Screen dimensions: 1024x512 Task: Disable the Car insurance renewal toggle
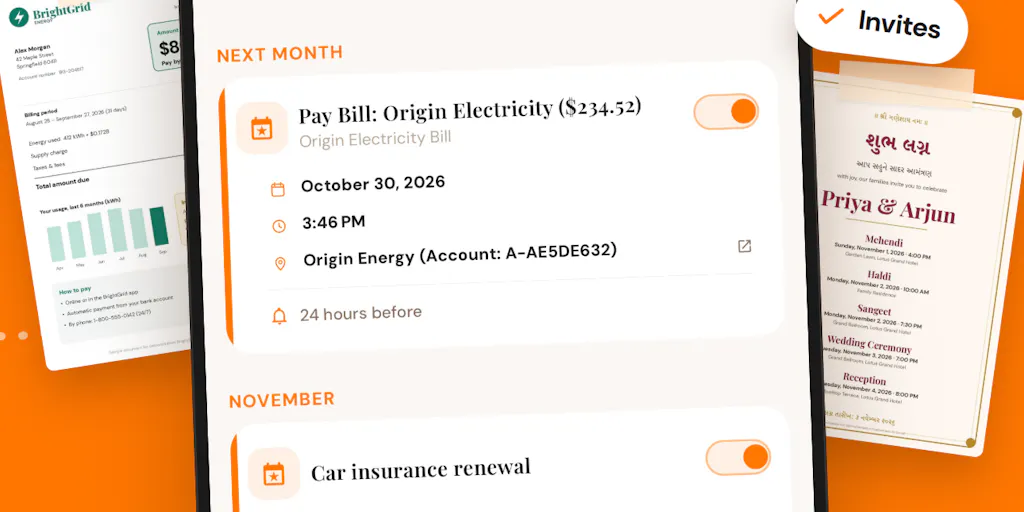pos(738,457)
